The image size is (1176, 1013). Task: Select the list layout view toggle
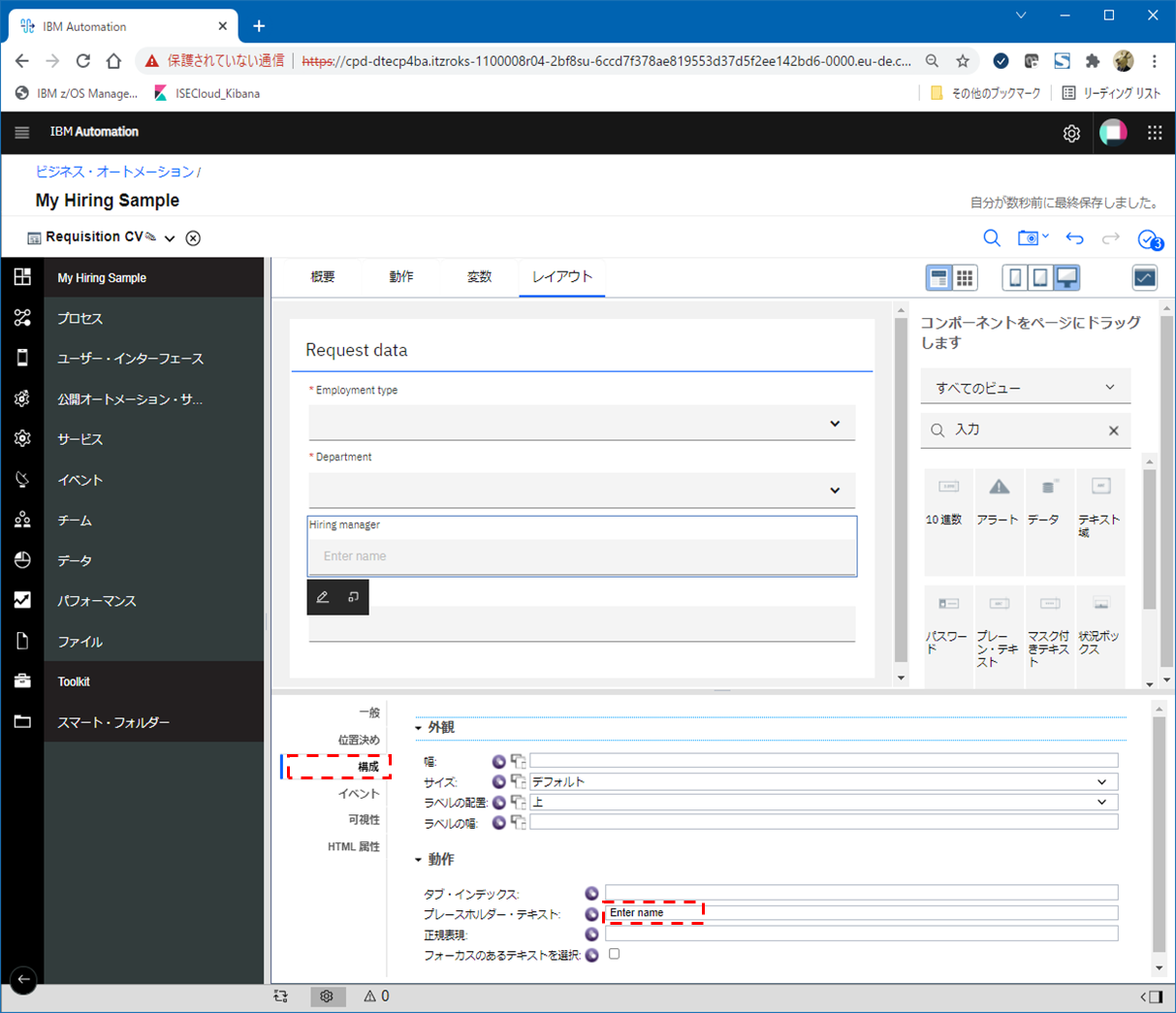938,278
